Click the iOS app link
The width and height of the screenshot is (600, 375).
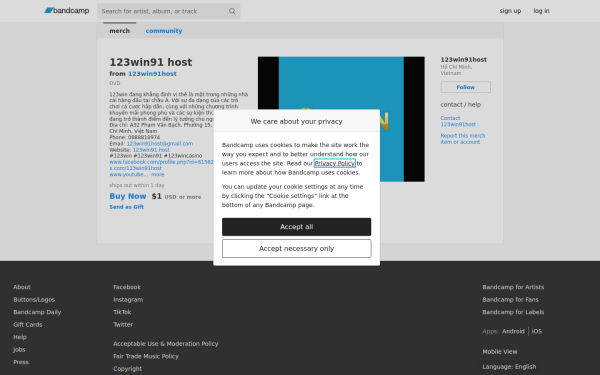536,331
